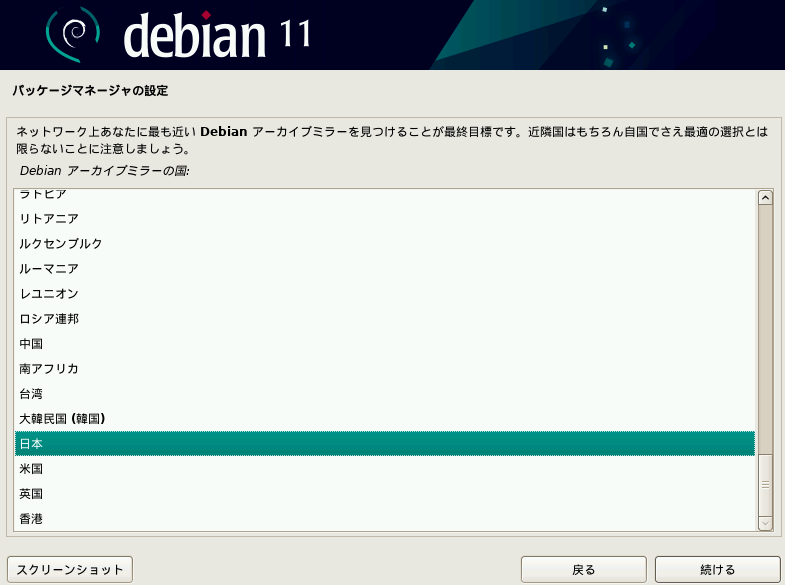The image size is (785, 585).
Task: Select 中国 as the archive mirror country
Action: (x=384, y=344)
